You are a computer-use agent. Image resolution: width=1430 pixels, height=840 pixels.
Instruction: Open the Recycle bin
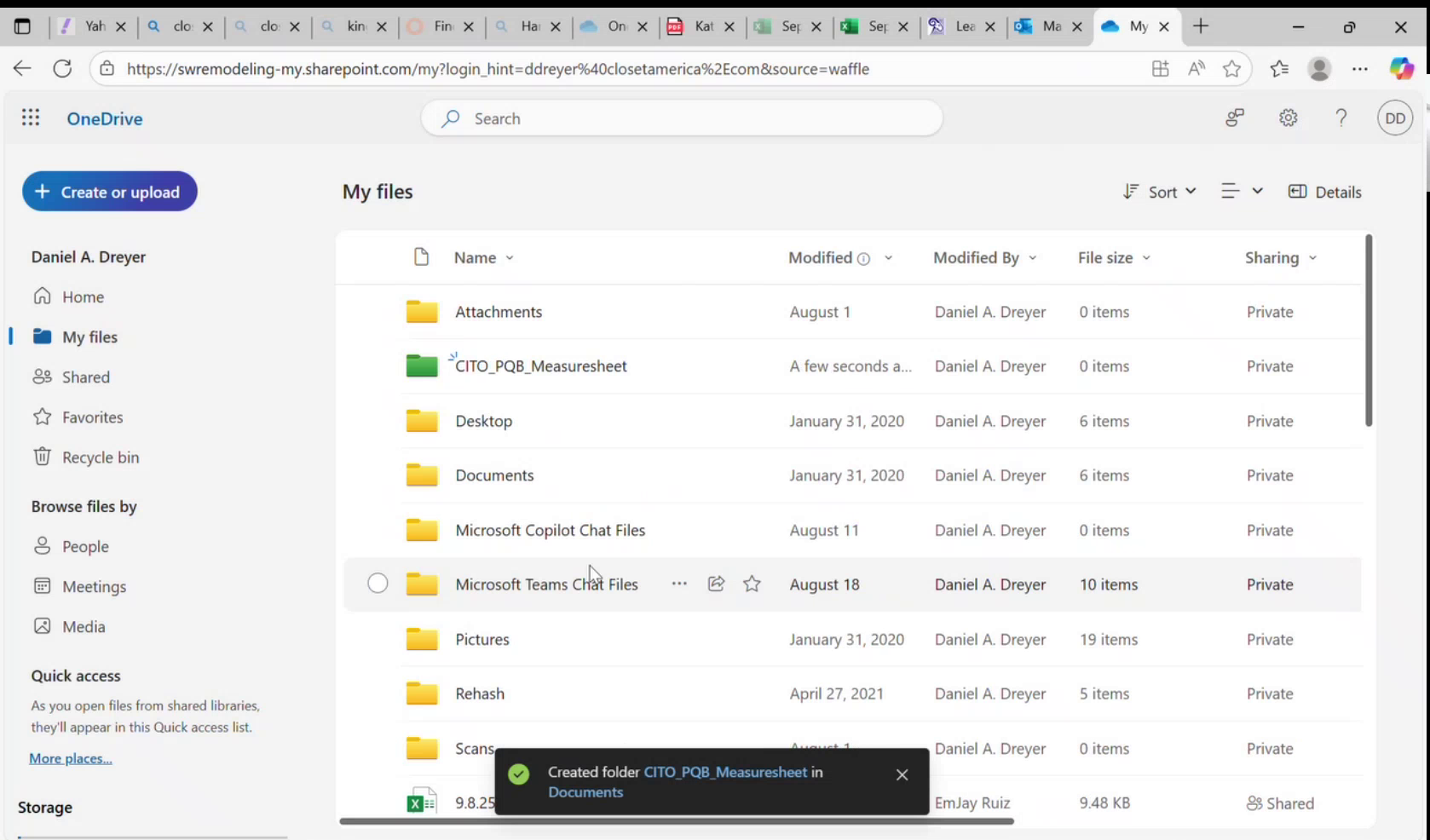(100, 457)
